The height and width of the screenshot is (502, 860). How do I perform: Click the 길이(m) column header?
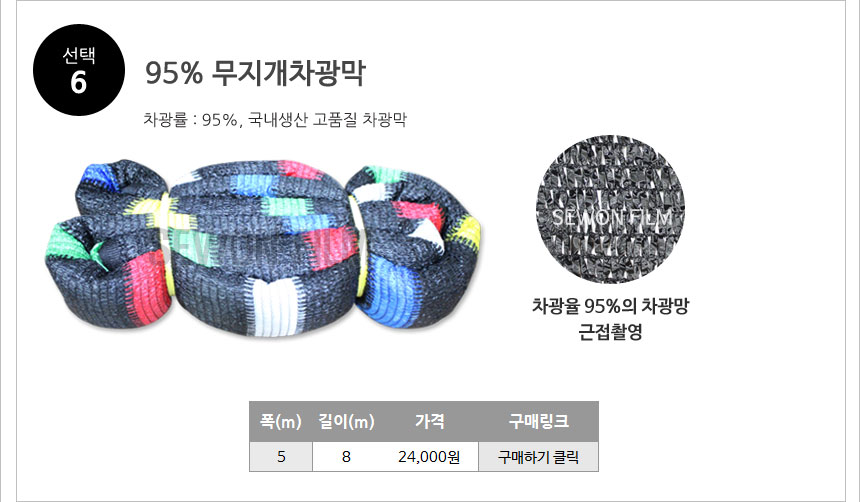[346, 421]
